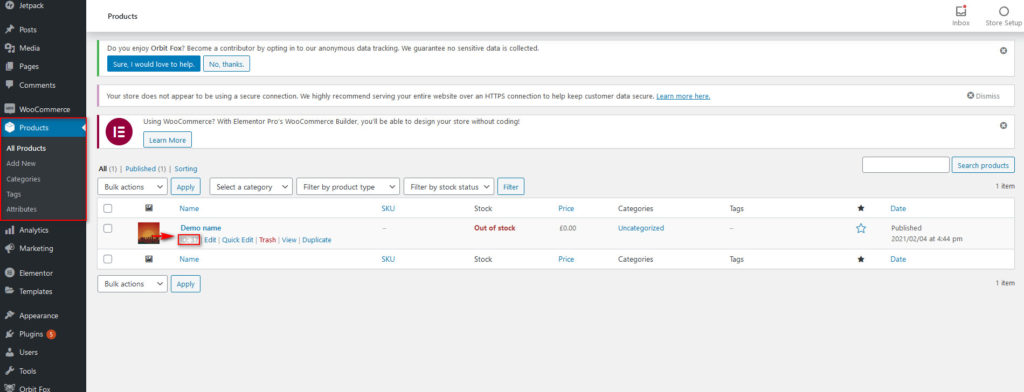Sort products by Price in header row
The height and width of the screenshot is (392, 1024).
pos(566,208)
